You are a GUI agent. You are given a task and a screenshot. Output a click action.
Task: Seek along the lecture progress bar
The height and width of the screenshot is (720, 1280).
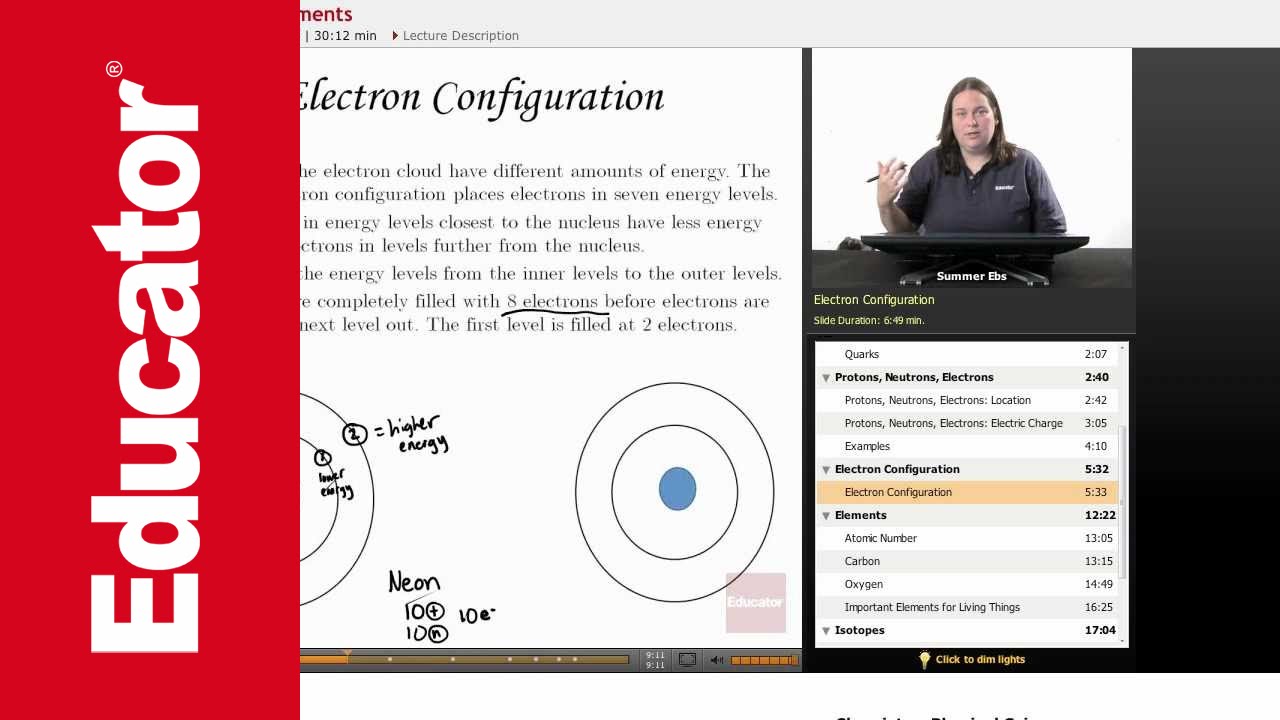pyautogui.click(x=465, y=659)
